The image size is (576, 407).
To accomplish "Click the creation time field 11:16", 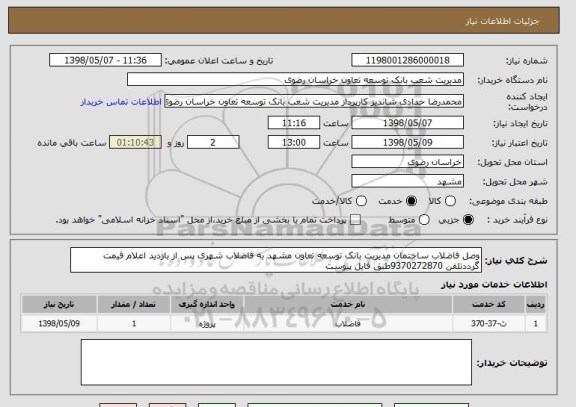I will [294, 123].
